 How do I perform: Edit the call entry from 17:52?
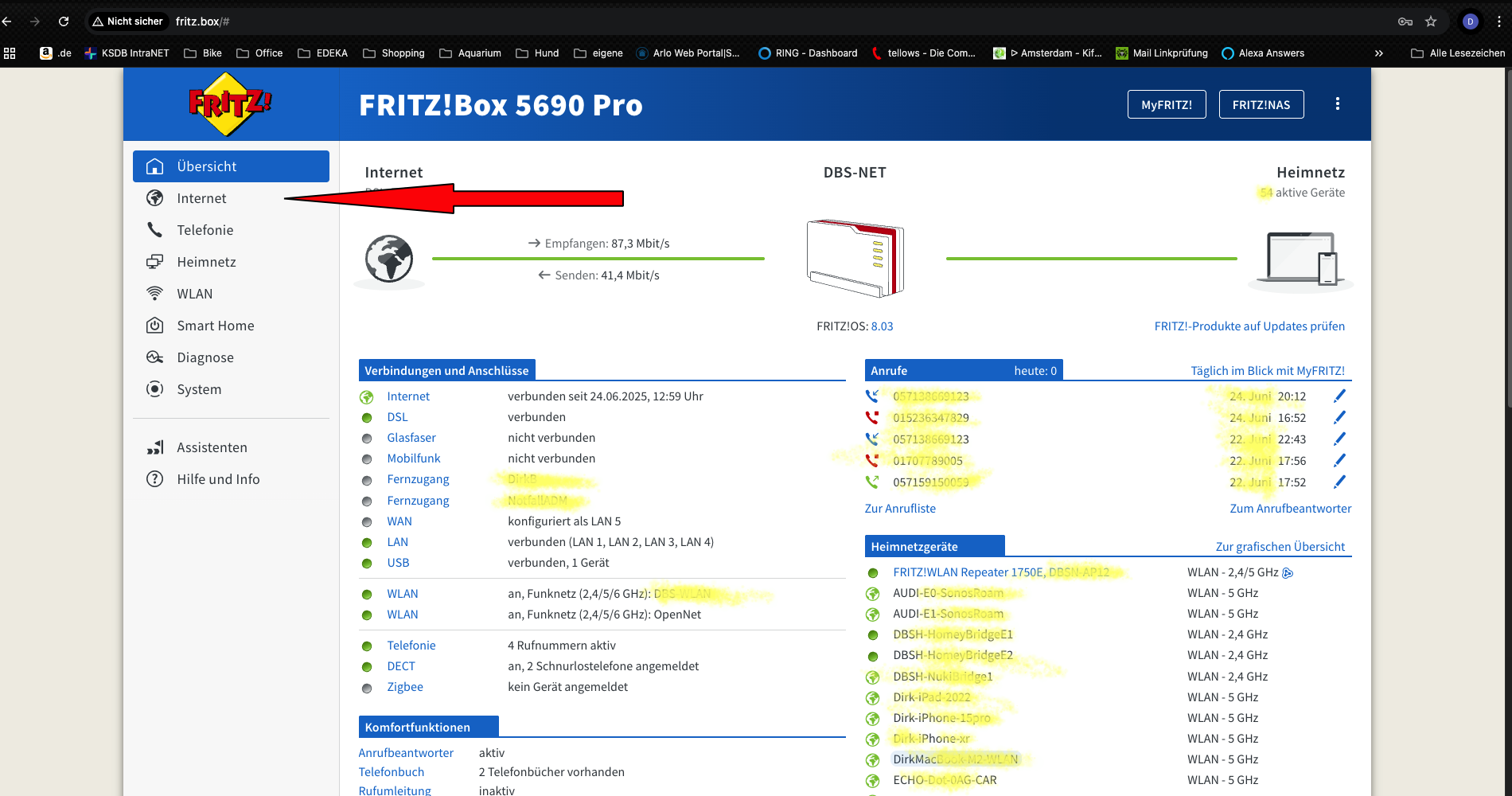point(1339,482)
